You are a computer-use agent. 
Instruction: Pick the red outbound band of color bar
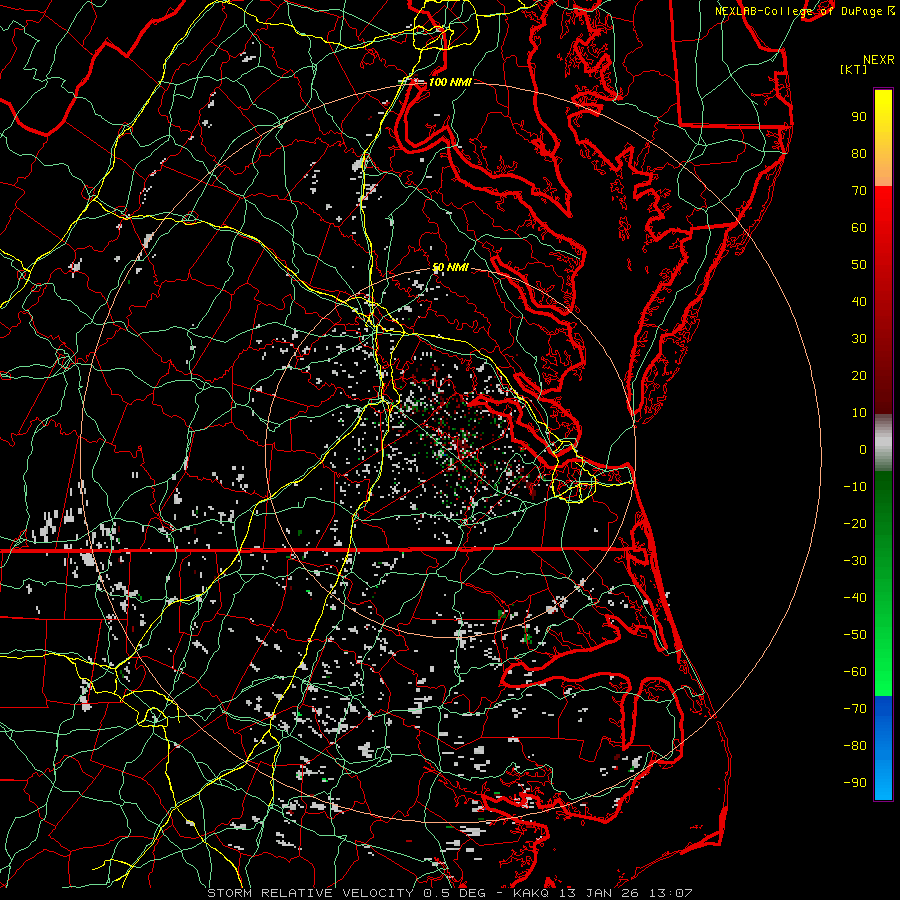[x=883, y=300]
